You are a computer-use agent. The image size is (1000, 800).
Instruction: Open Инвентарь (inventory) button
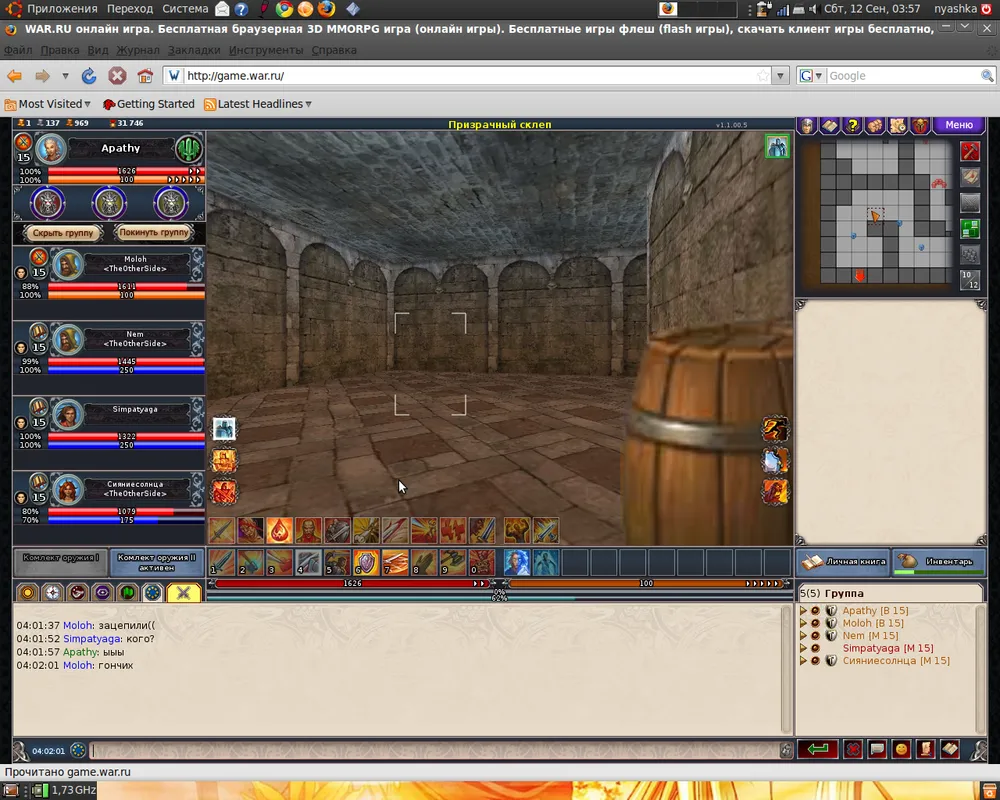click(x=938, y=562)
